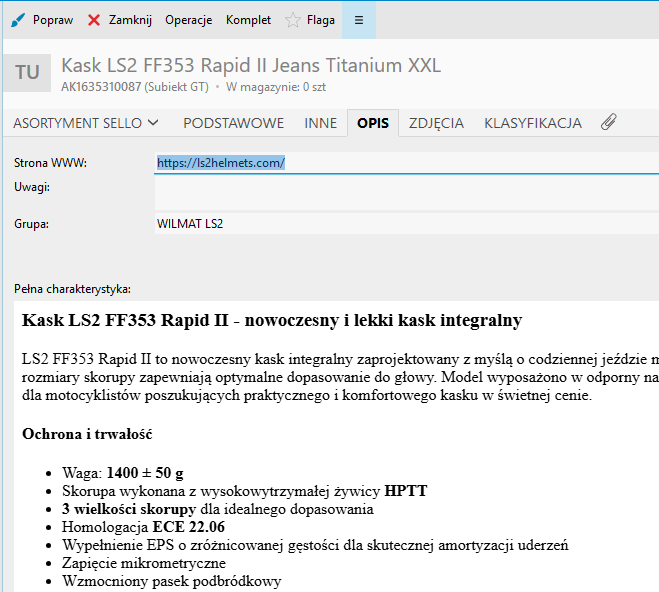Click the Grupa field WILMAT LS2

click(407, 224)
